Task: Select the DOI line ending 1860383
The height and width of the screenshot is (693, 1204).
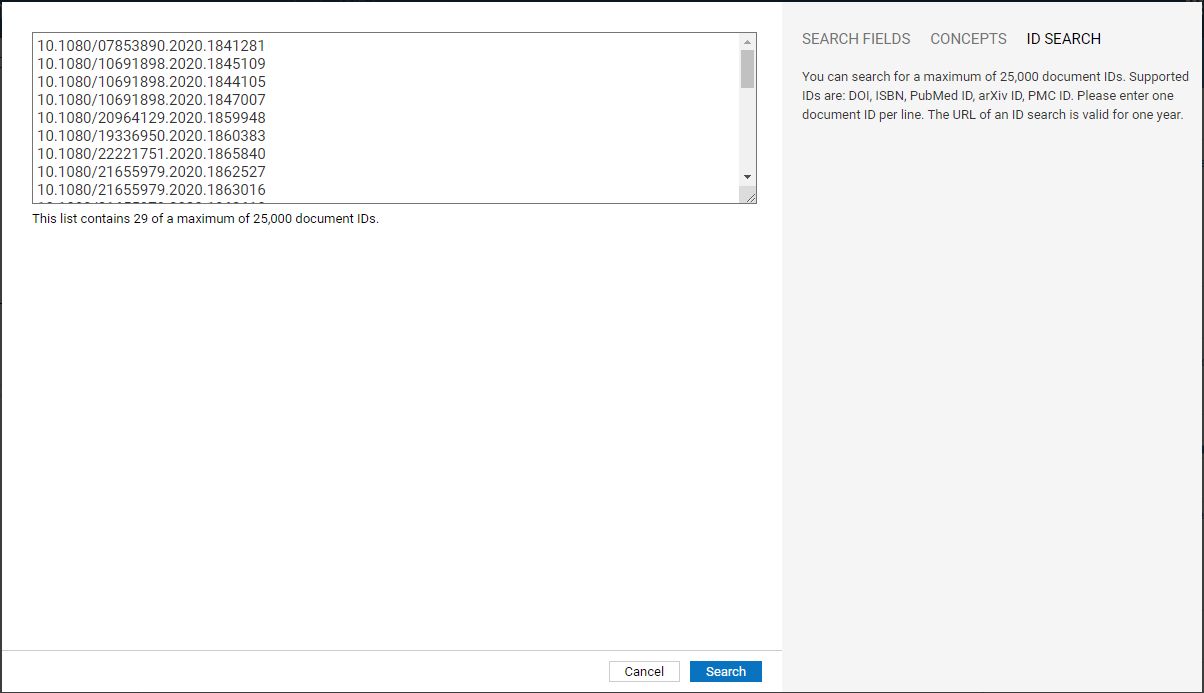Action: tap(151, 135)
